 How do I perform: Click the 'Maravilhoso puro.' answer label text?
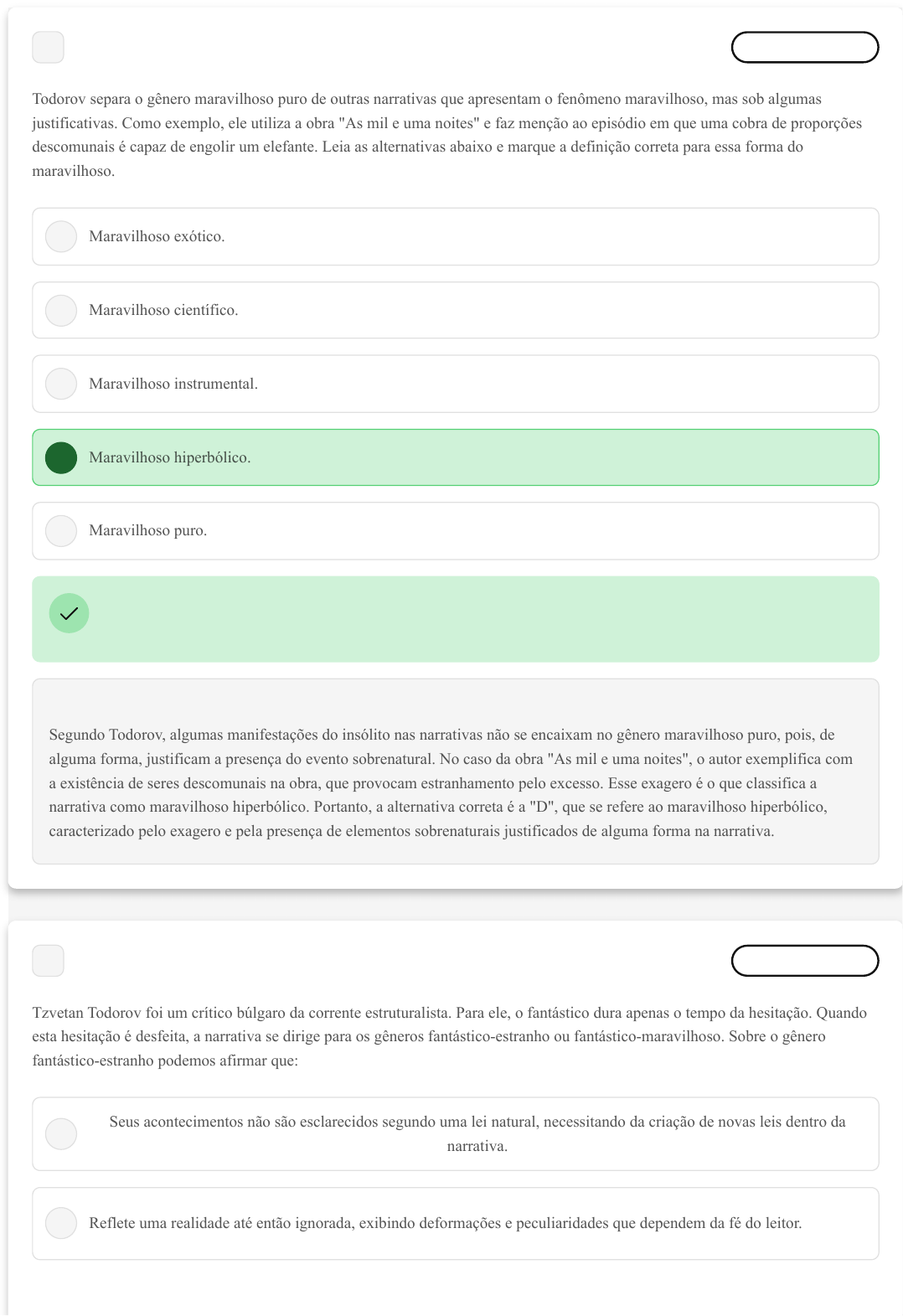click(x=147, y=531)
